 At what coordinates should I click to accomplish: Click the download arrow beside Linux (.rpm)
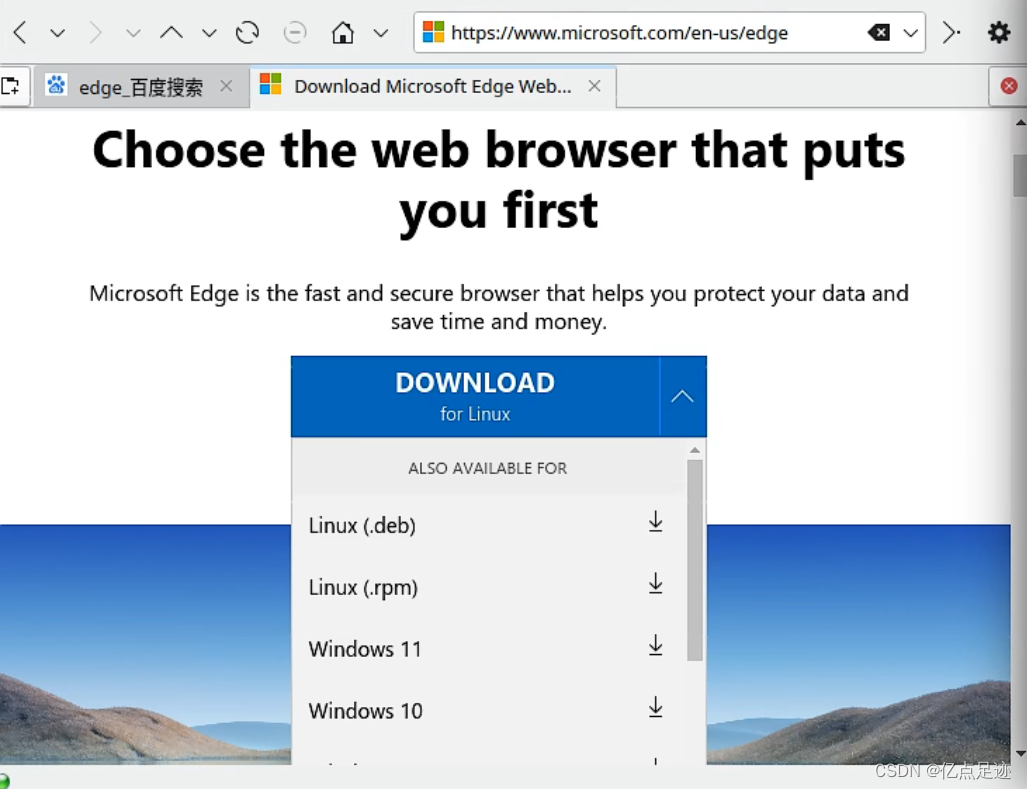tap(656, 584)
